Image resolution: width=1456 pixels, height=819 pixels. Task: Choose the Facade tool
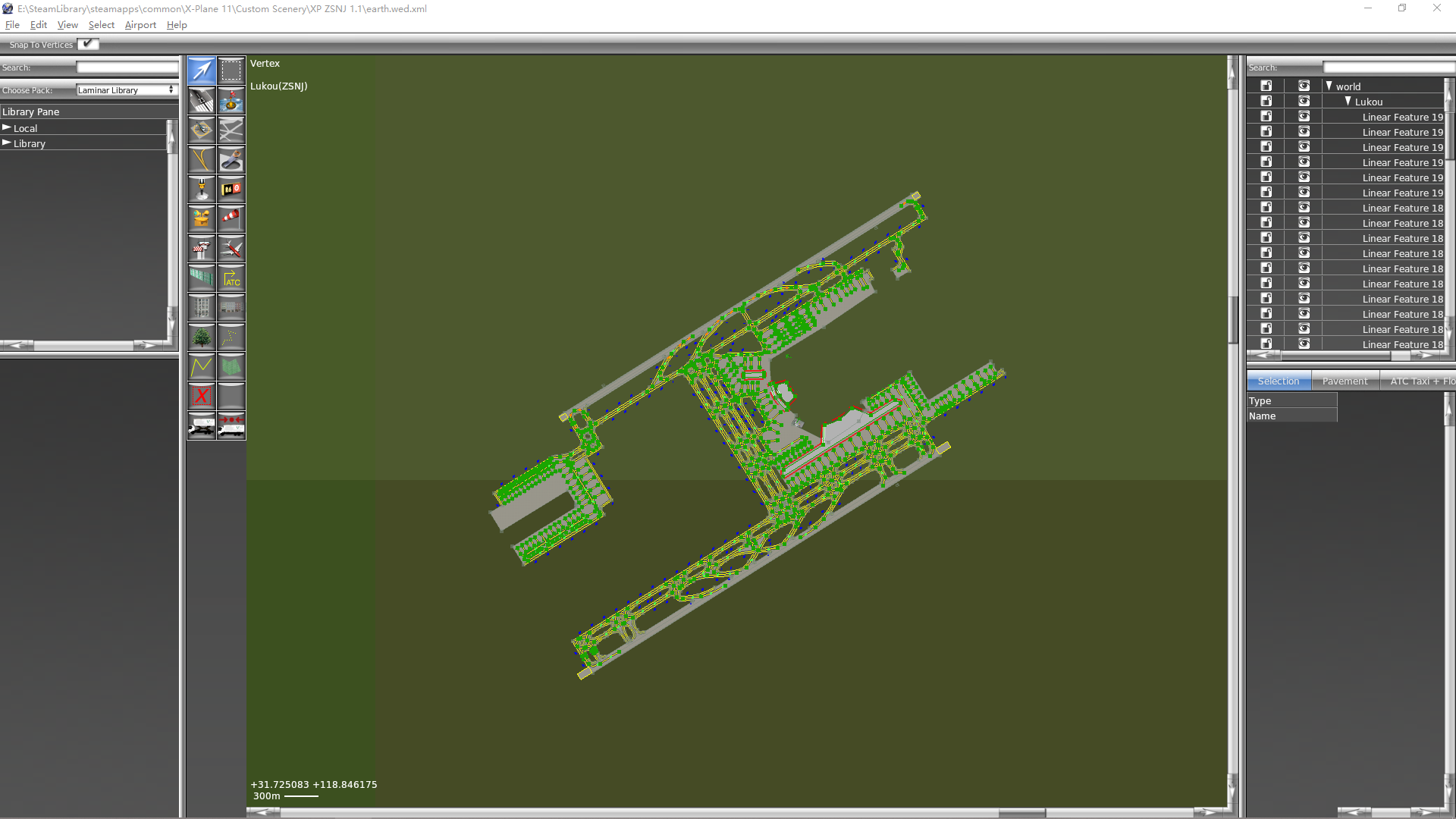pyautogui.click(x=231, y=307)
